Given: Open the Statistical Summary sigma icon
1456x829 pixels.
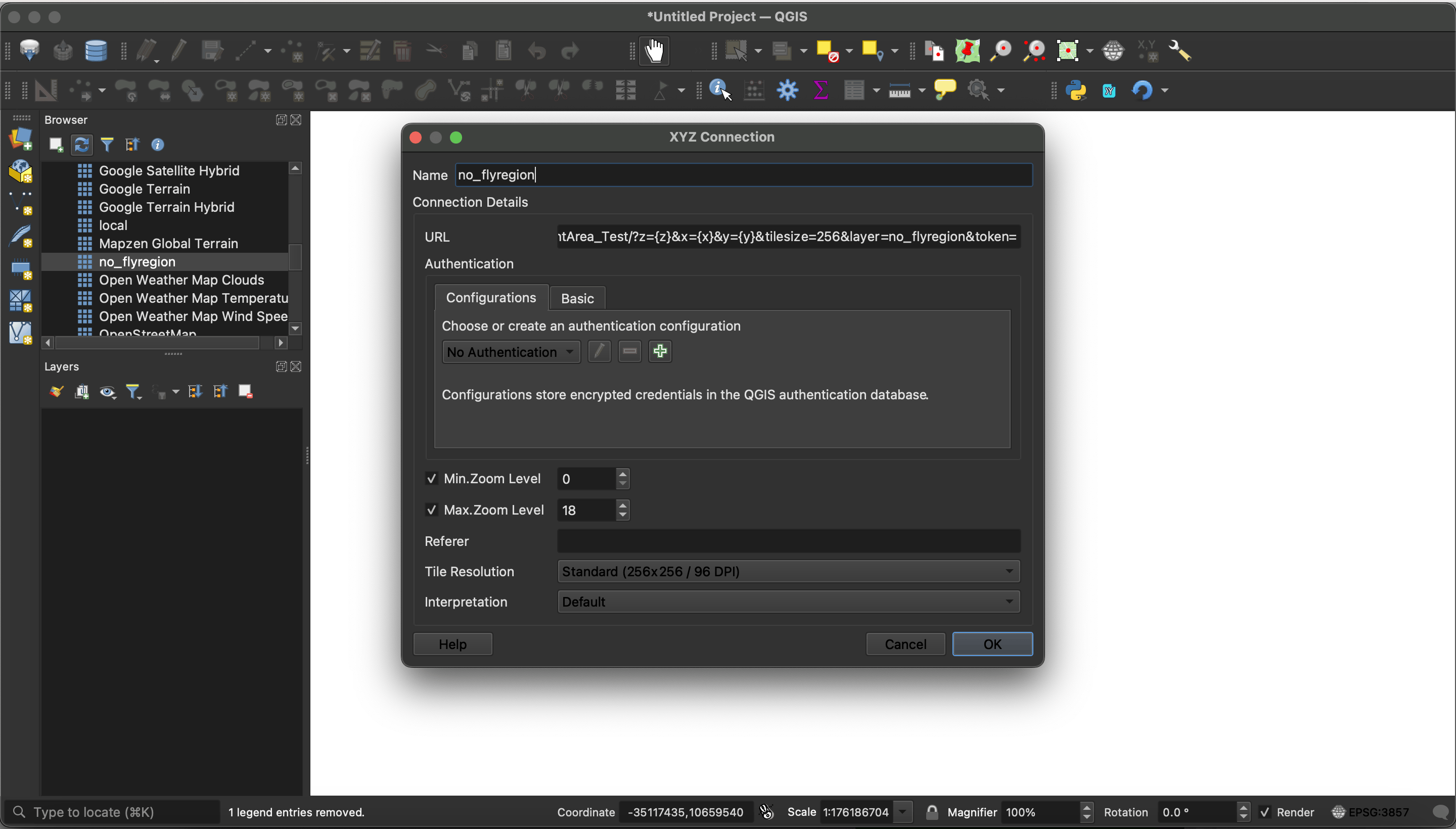Looking at the screenshot, I should pos(821,90).
